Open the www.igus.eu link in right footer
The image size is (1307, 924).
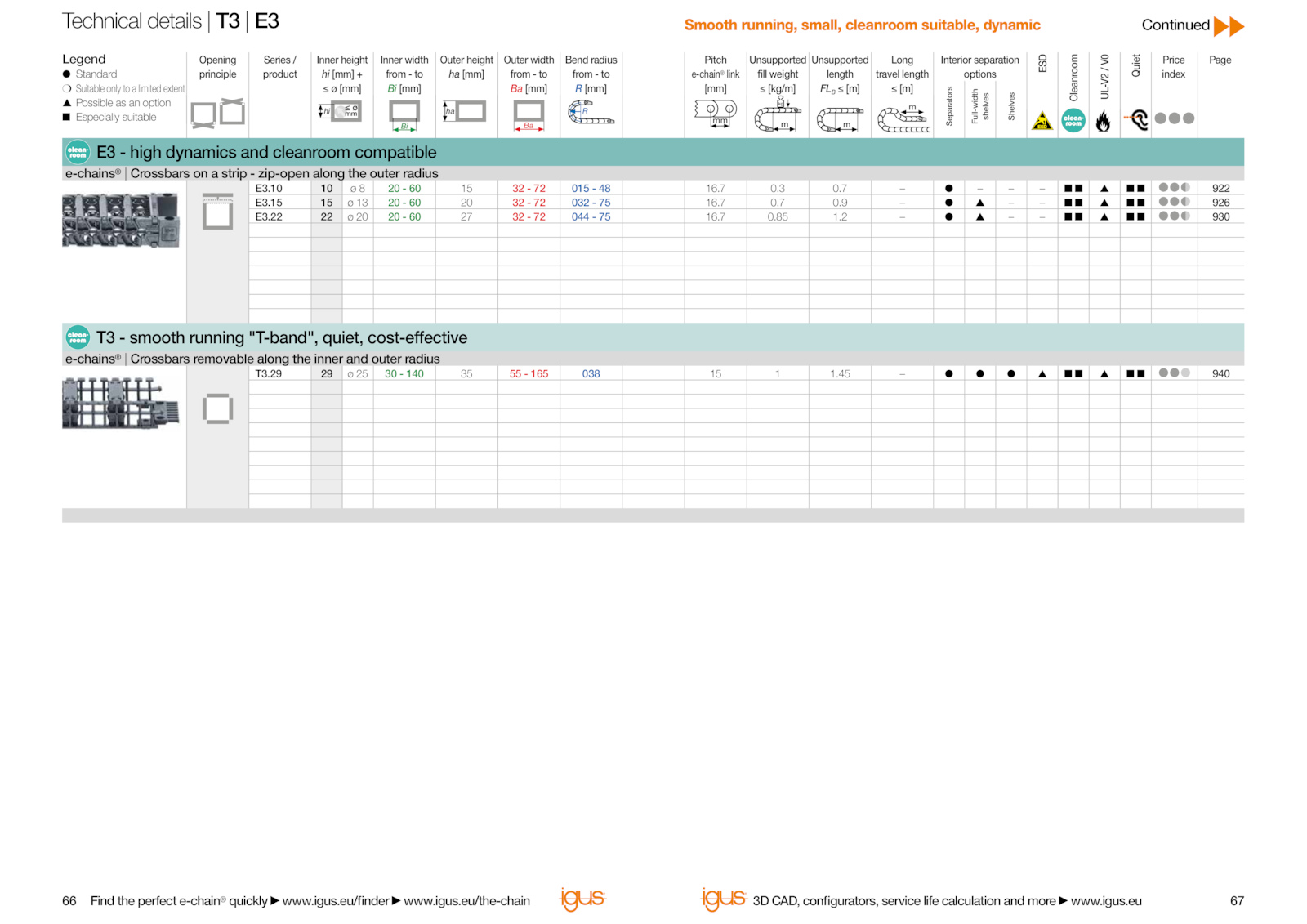[x=1106, y=901]
